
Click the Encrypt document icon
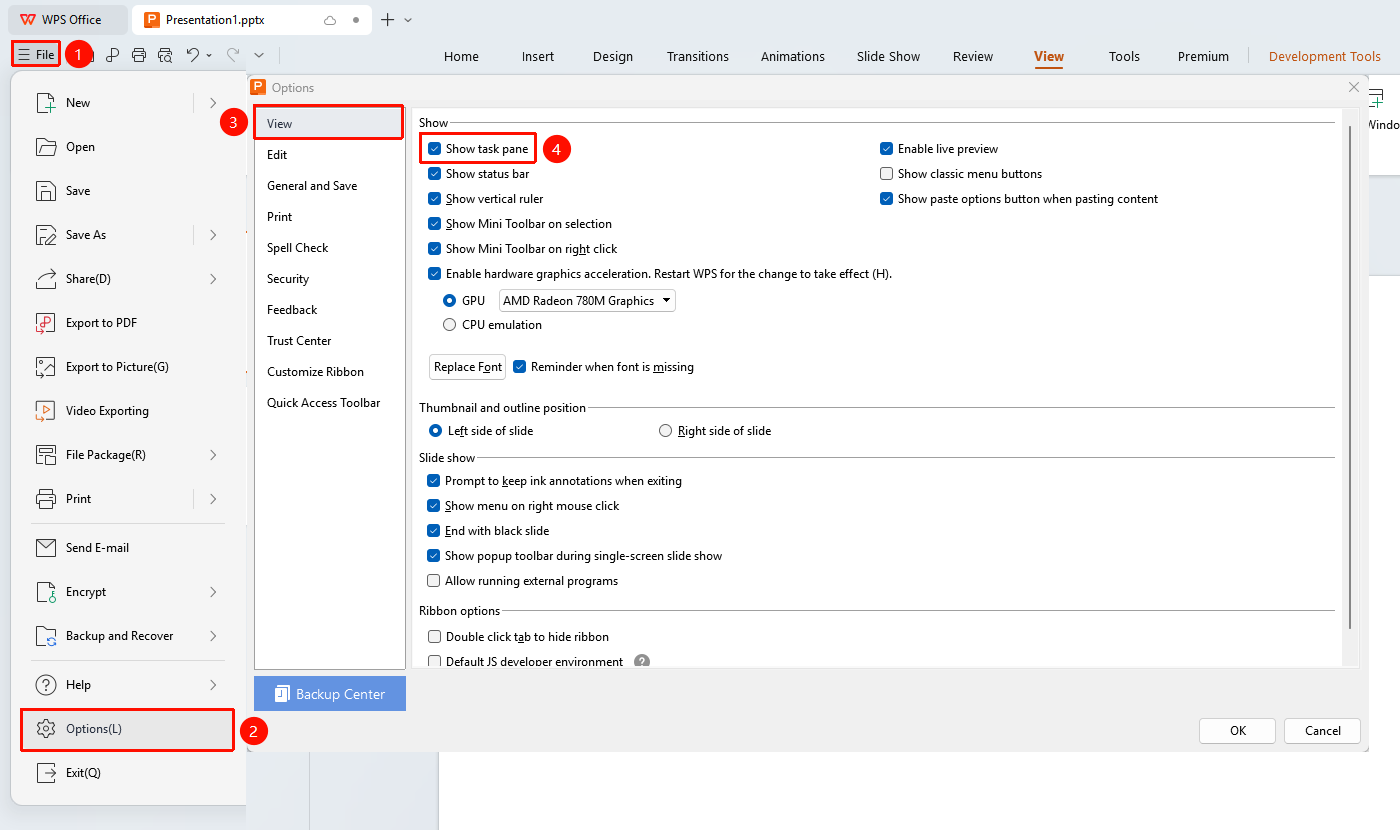[46, 592]
